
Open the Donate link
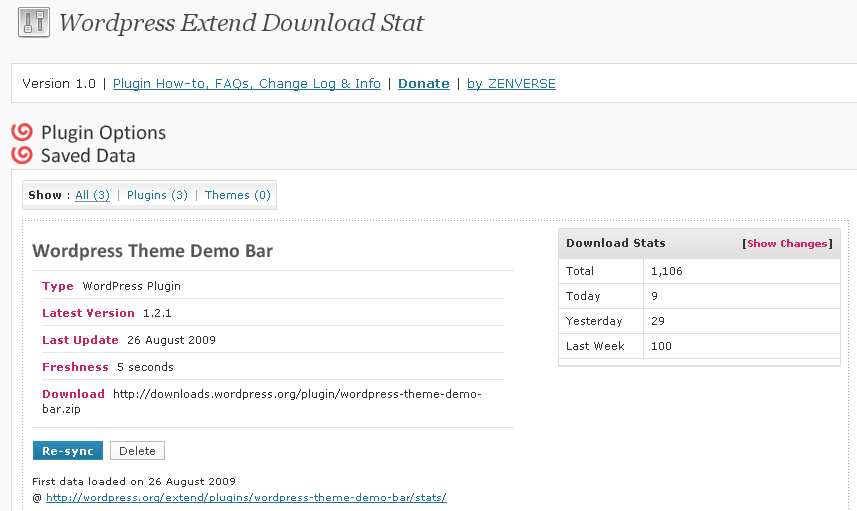(424, 84)
